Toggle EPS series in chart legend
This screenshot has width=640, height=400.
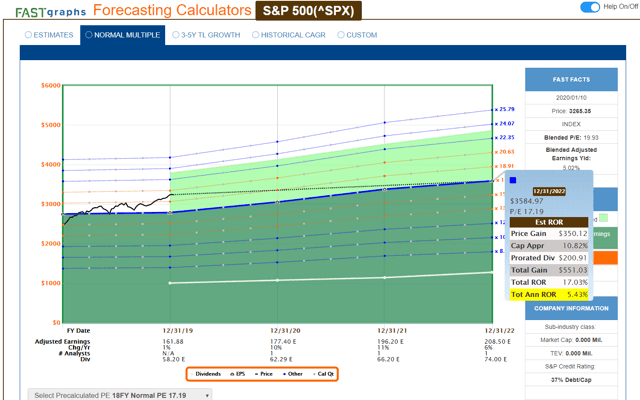point(238,374)
